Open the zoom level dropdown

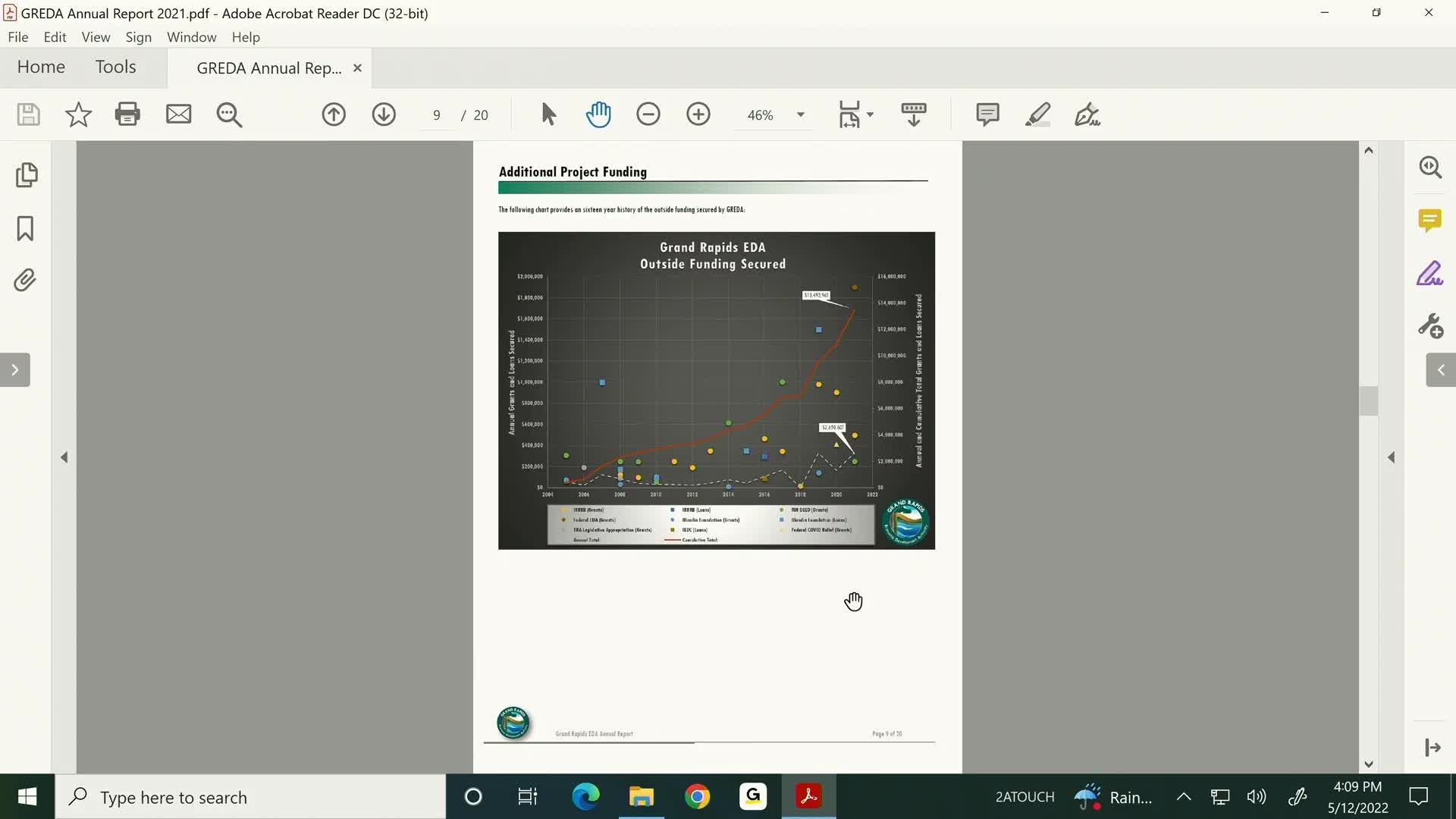(800, 115)
